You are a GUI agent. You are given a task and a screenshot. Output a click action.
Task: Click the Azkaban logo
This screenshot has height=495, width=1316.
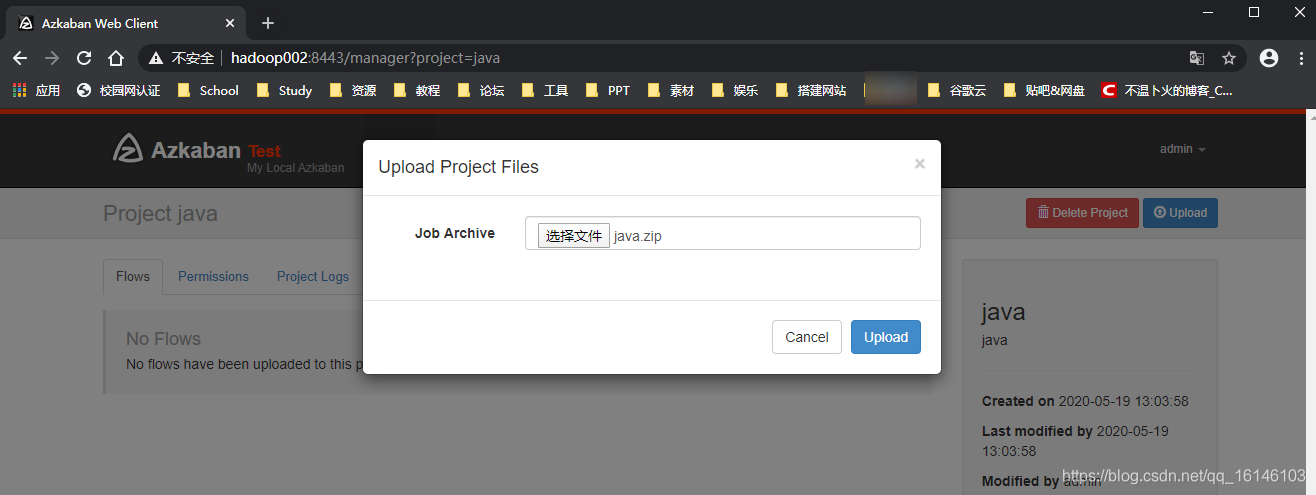point(176,149)
